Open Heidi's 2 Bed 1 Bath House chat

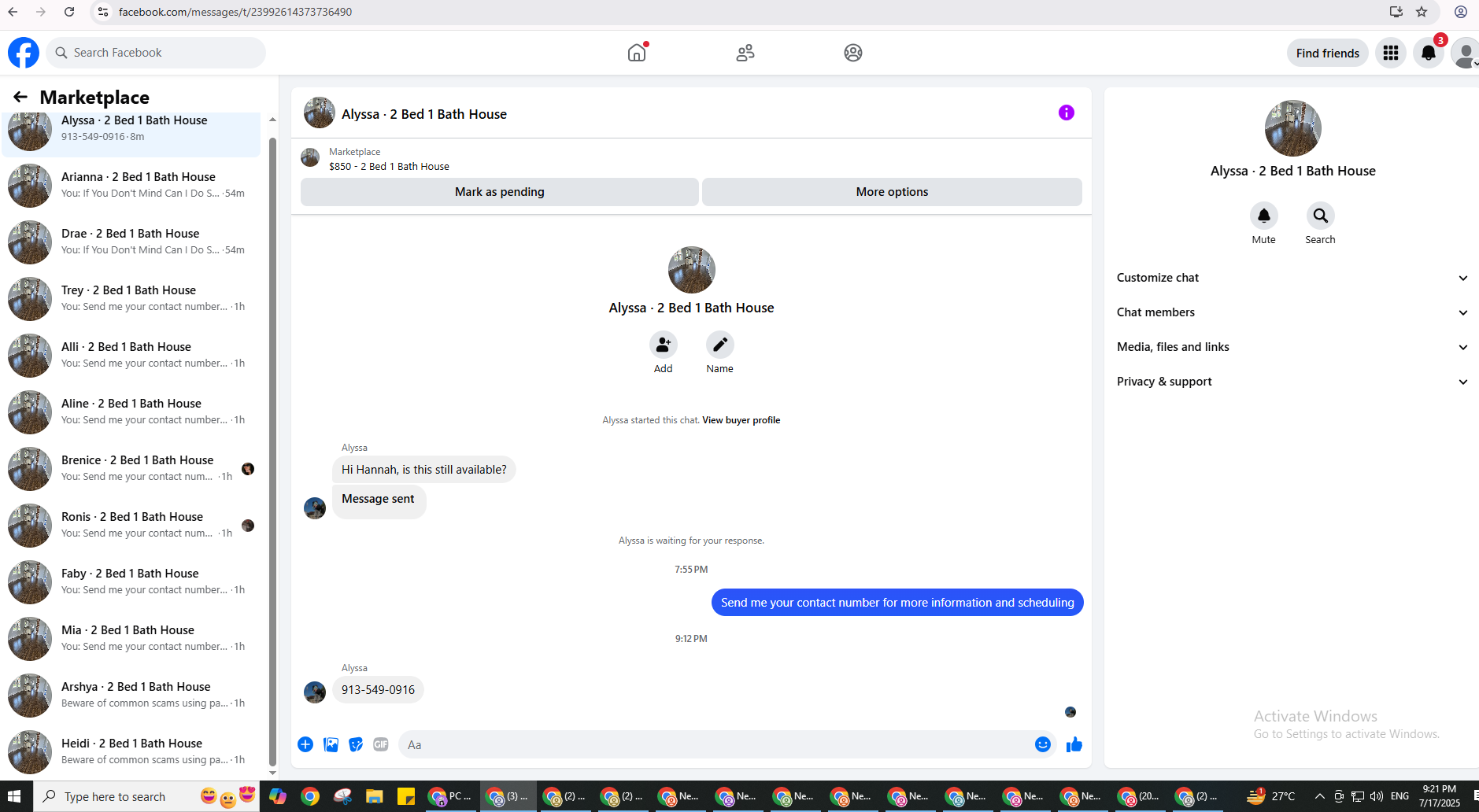[x=131, y=752]
